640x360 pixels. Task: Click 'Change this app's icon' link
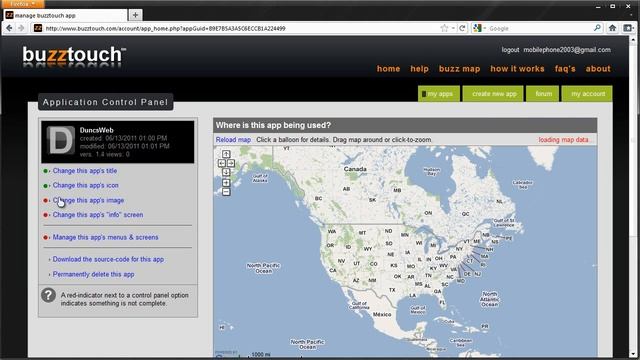[85, 185]
